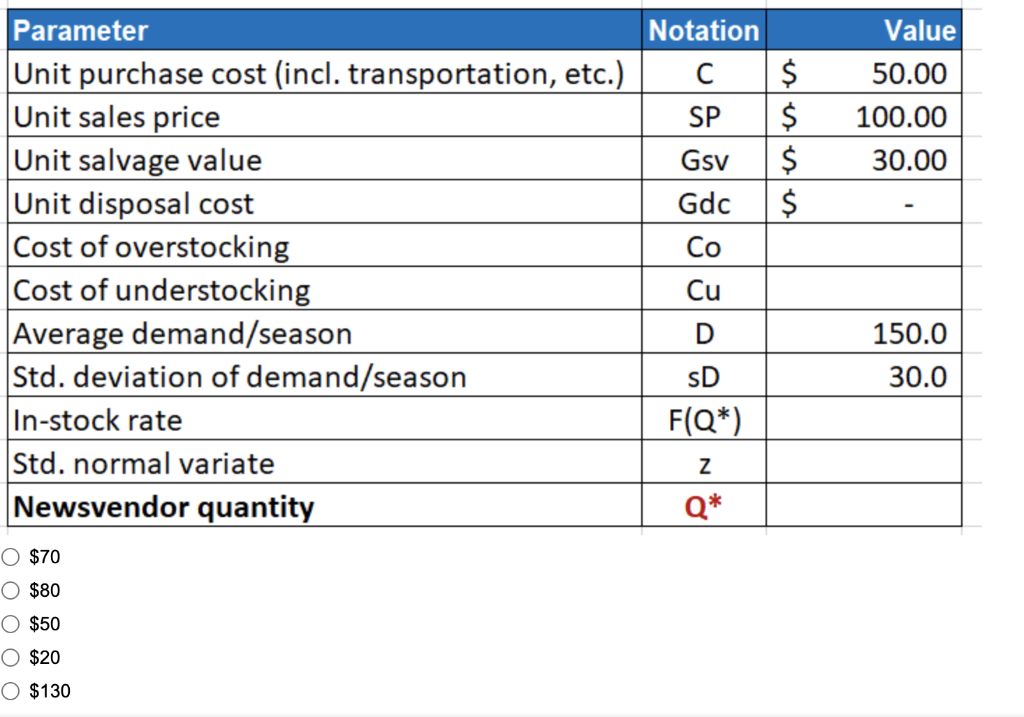
Task: Select the $70 radio option
Action: pyautogui.click(x=11, y=557)
